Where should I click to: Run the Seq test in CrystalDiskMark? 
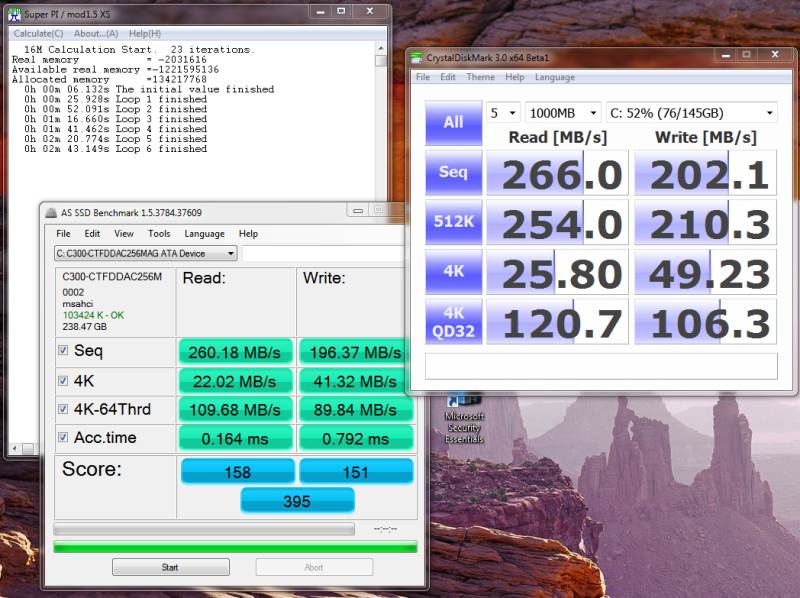[x=454, y=172]
